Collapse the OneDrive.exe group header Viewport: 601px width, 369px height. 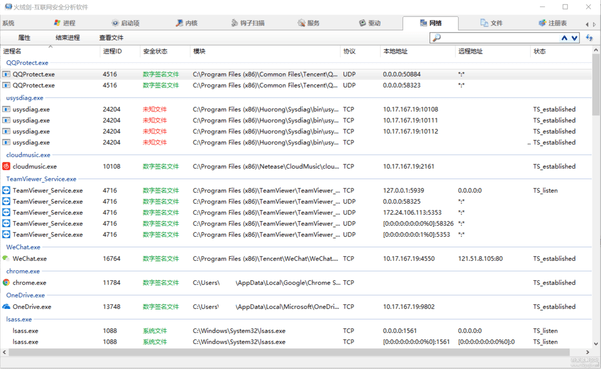point(25,295)
